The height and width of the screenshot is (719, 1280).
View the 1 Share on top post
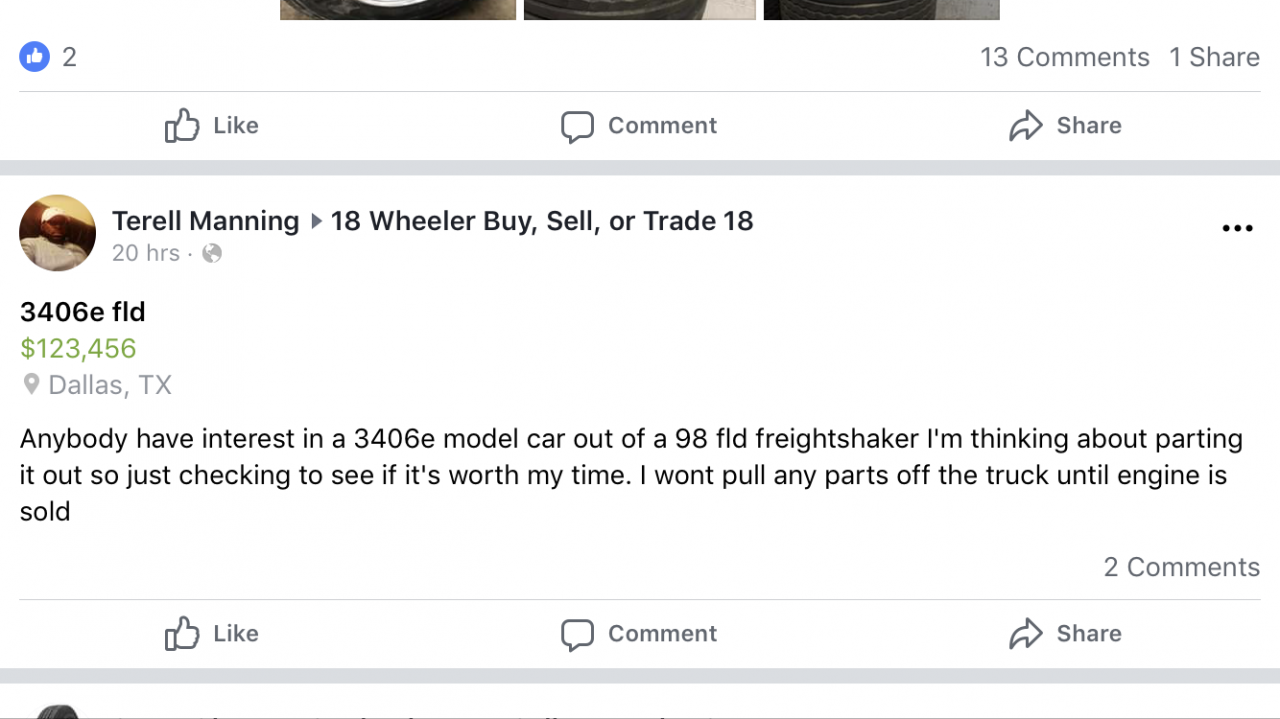point(1214,57)
